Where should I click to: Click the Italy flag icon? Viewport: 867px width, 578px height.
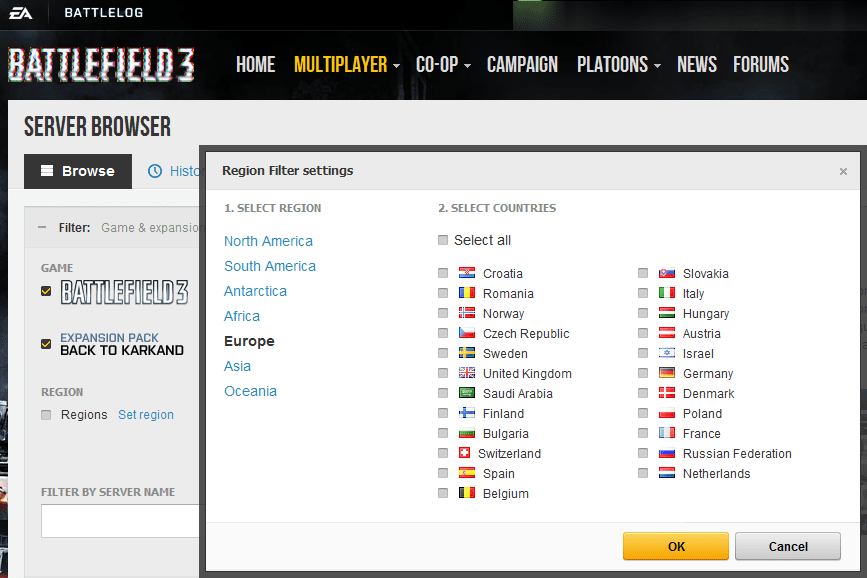click(x=667, y=293)
